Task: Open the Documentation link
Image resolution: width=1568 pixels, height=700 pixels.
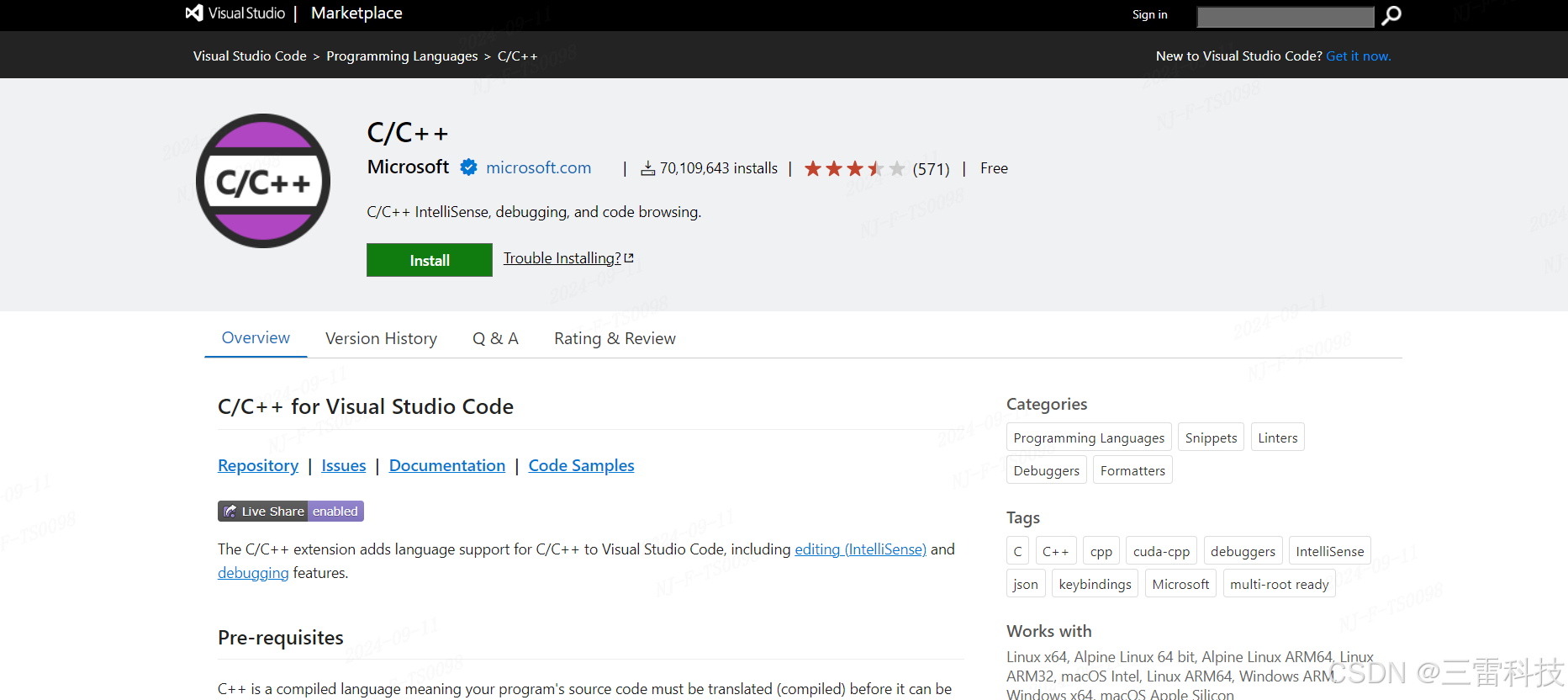Action: click(x=447, y=465)
